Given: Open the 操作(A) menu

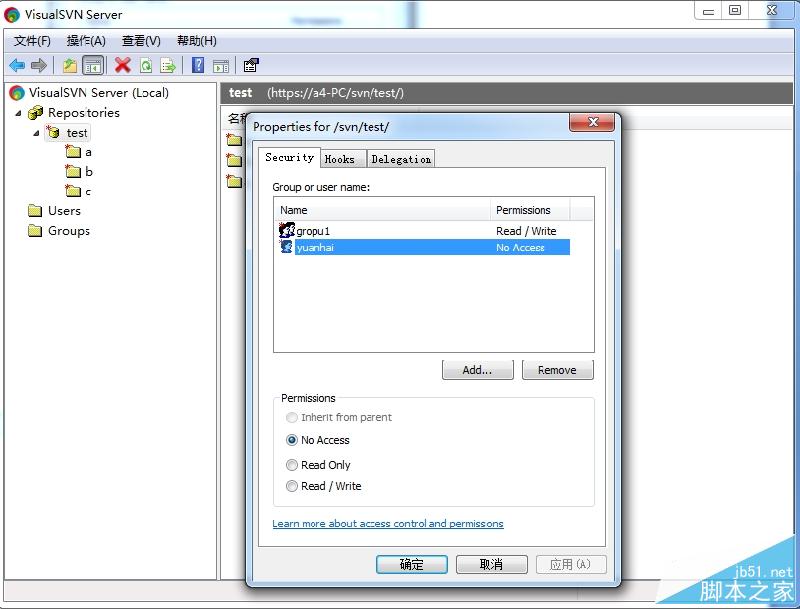Looking at the screenshot, I should pos(86,41).
